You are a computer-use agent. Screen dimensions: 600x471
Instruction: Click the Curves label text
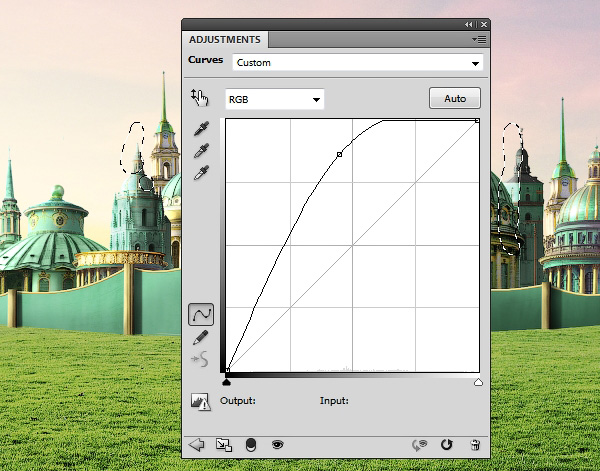coord(205,60)
